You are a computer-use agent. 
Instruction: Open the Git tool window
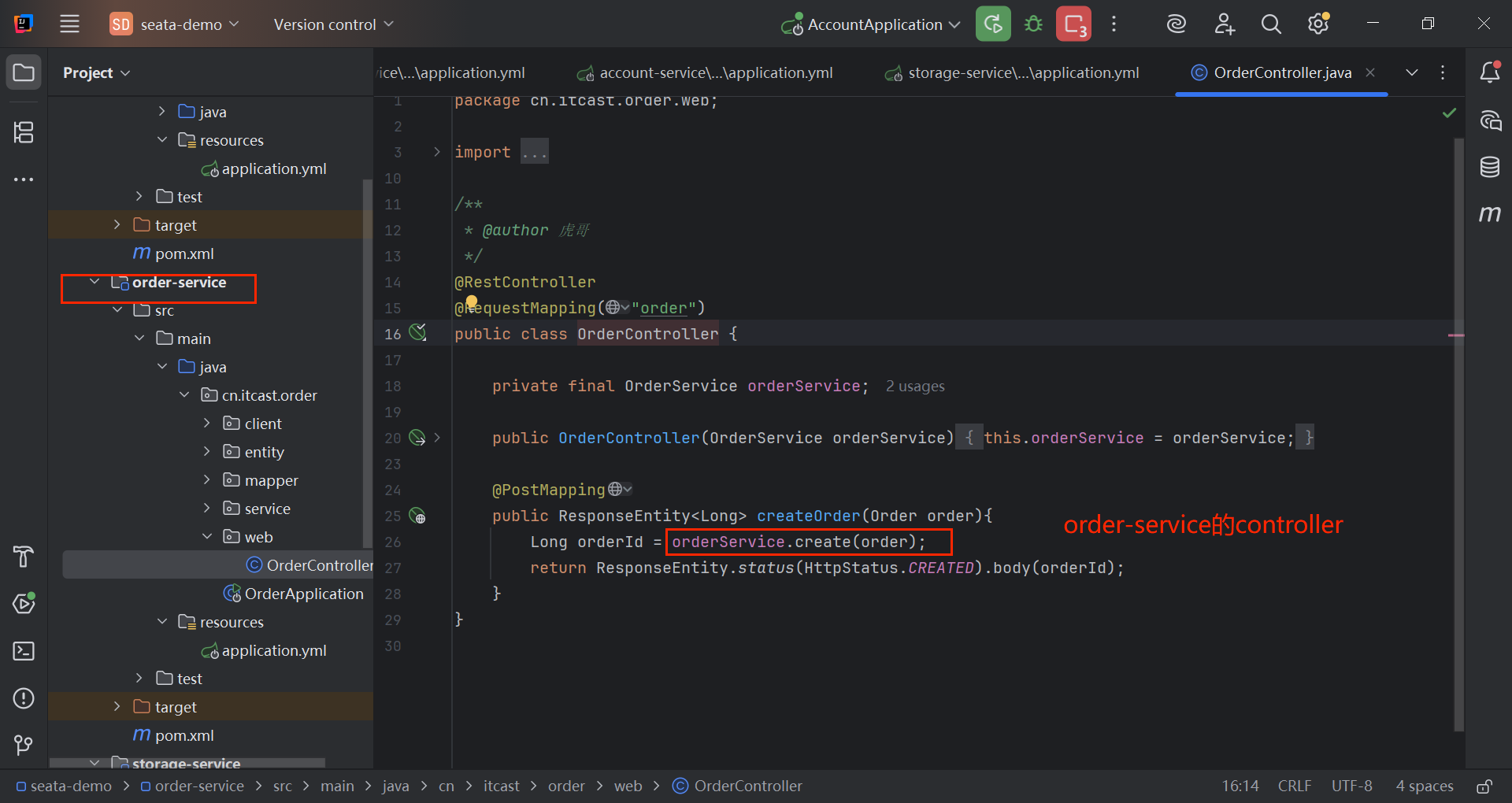coord(24,745)
